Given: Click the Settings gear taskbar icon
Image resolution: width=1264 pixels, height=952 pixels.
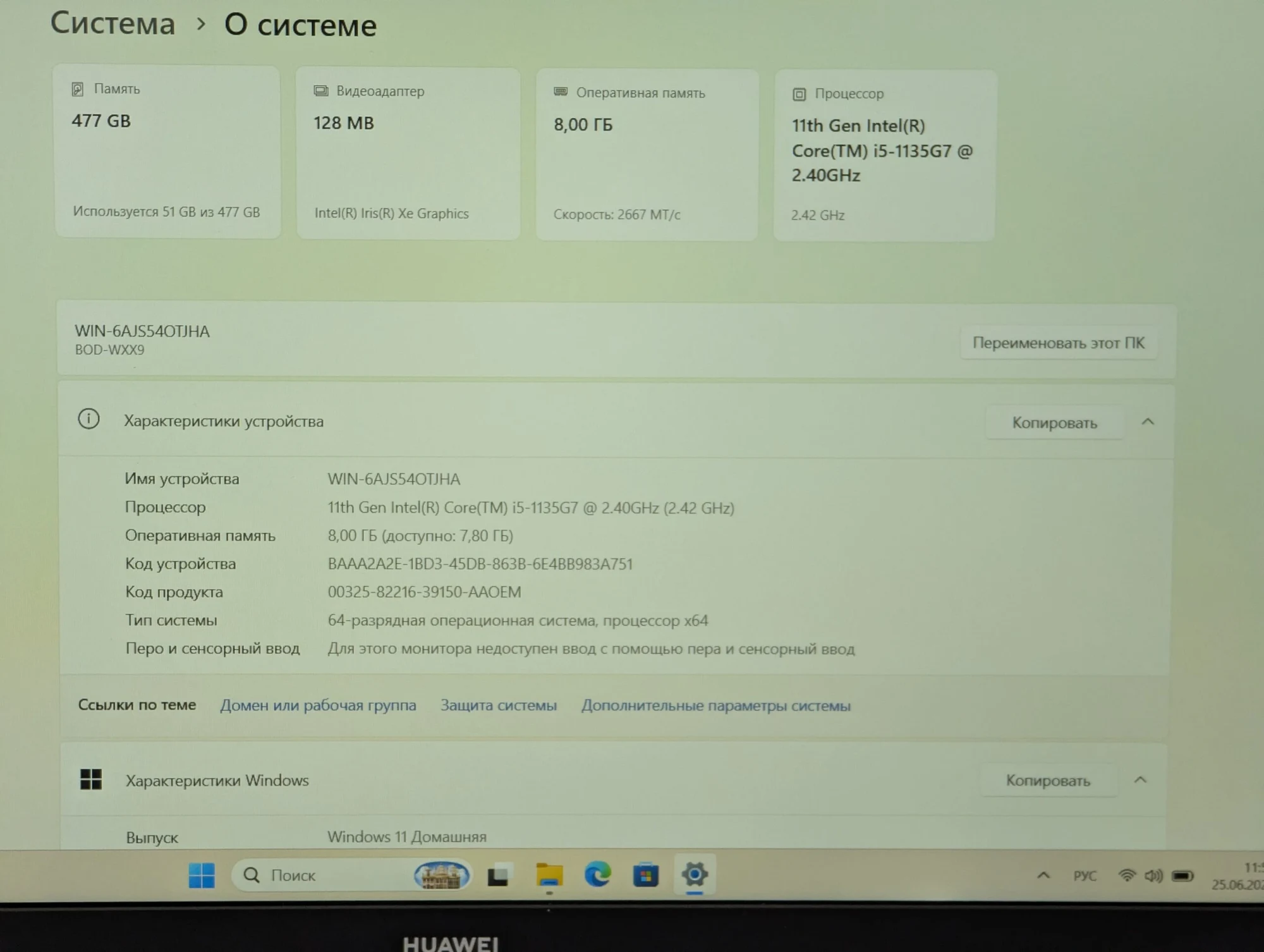Looking at the screenshot, I should click(x=694, y=875).
